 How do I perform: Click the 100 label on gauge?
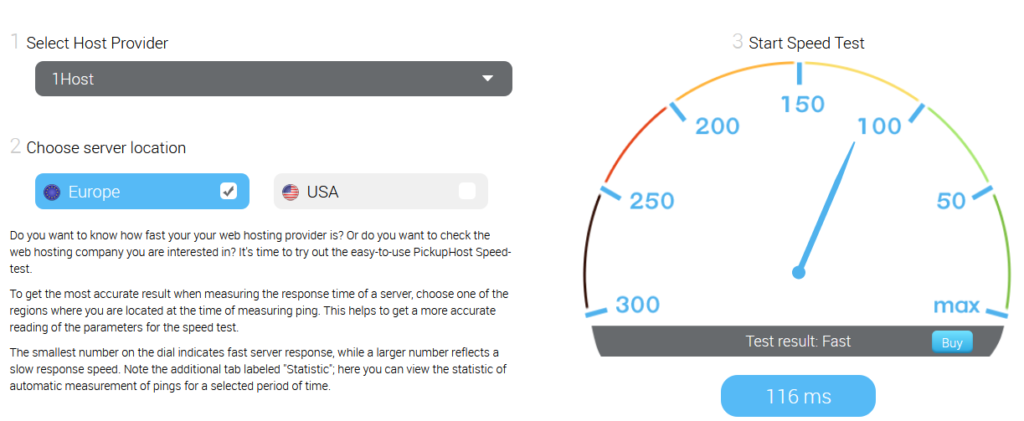point(879,126)
